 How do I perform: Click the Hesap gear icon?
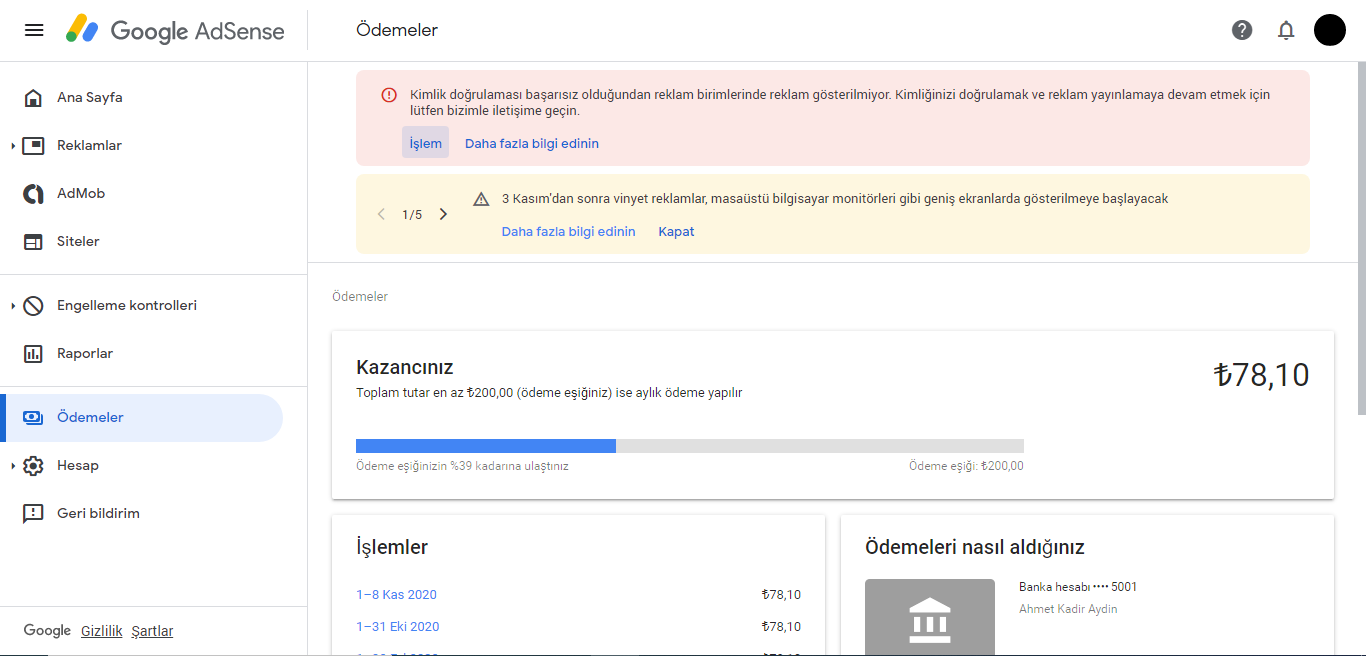(x=33, y=465)
